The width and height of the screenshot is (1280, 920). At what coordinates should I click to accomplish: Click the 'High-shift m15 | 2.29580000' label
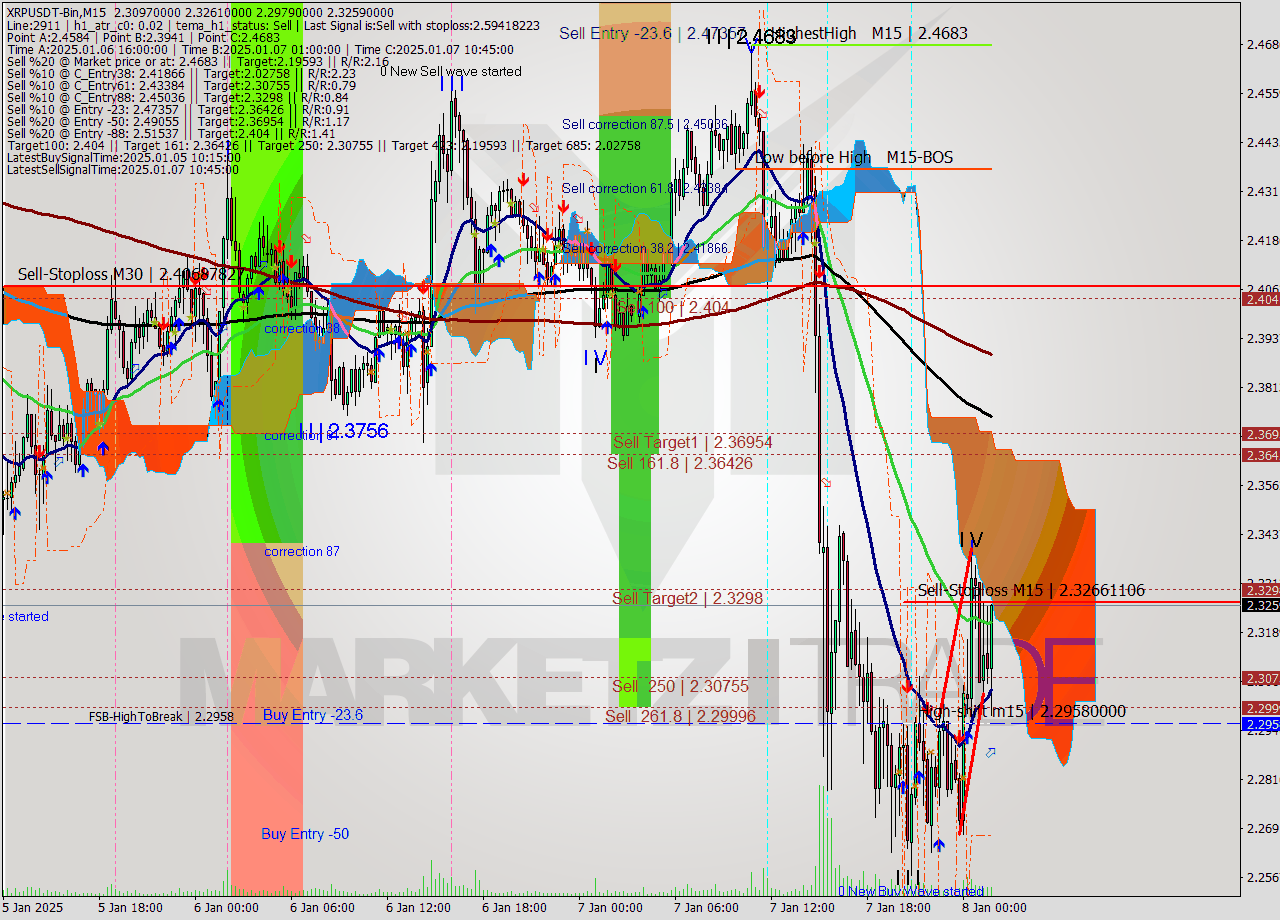point(1022,711)
